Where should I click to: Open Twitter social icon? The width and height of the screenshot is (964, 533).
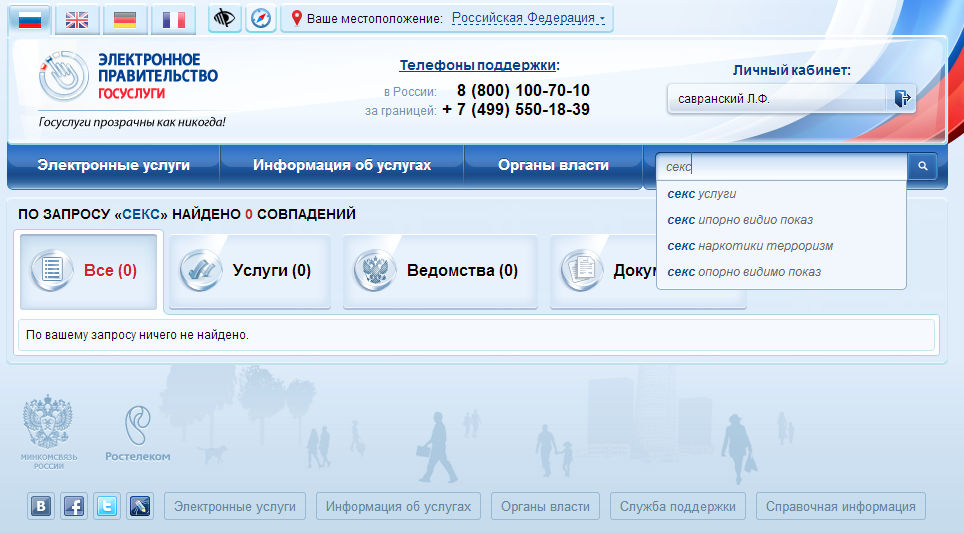click(107, 506)
